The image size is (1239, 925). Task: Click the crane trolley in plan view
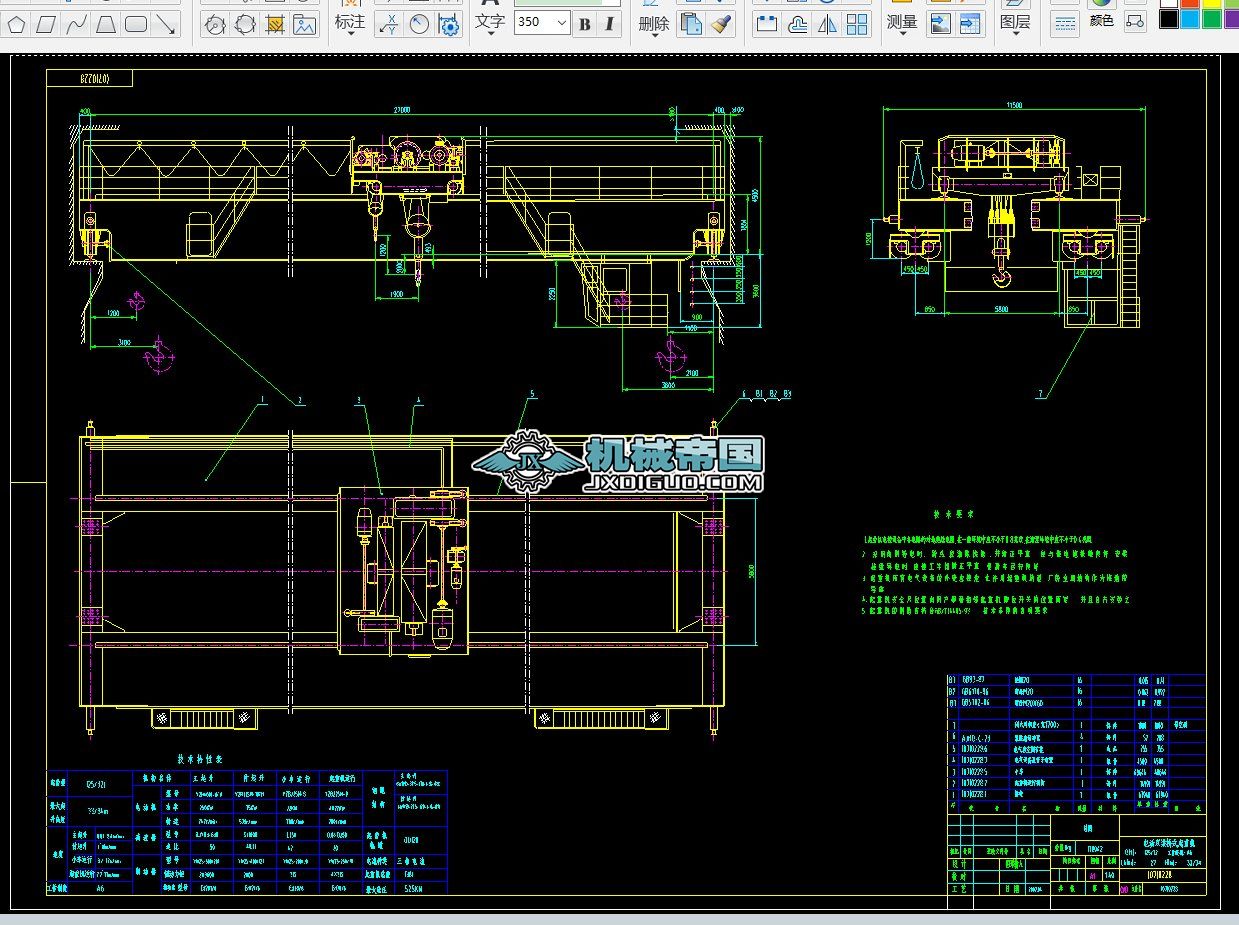tap(404, 571)
